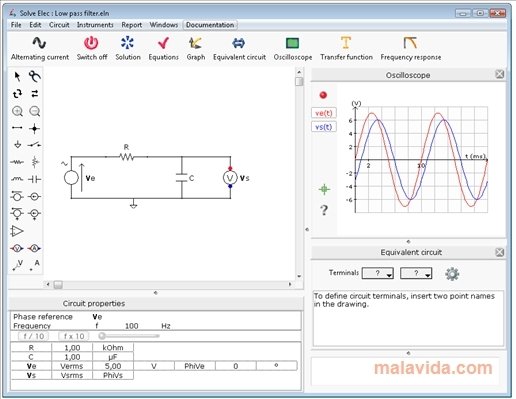Image resolution: width=516 pixels, height=399 pixels.
Task: Place a controlled current source
Action: (x=34, y=213)
